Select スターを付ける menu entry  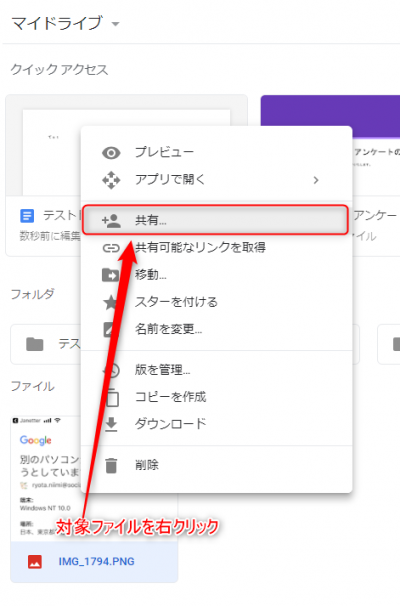tap(216, 302)
